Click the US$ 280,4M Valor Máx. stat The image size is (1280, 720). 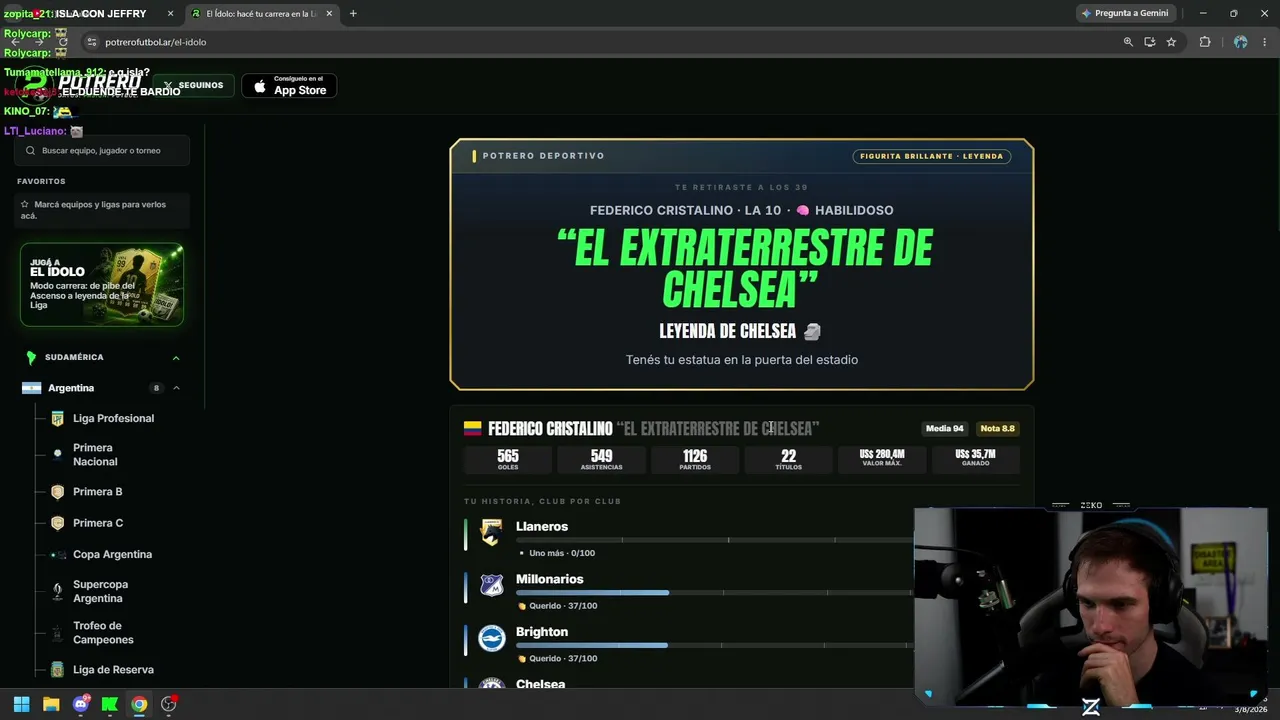tap(882, 459)
